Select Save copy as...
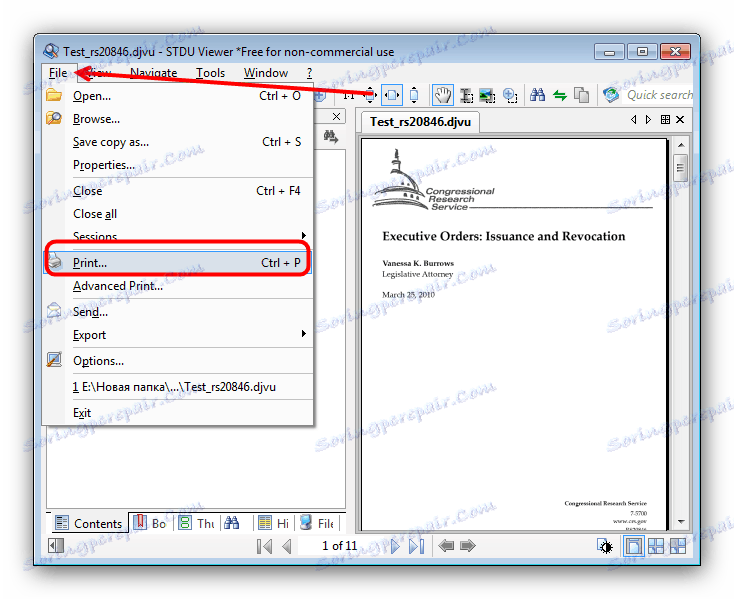 pyautogui.click(x=178, y=142)
